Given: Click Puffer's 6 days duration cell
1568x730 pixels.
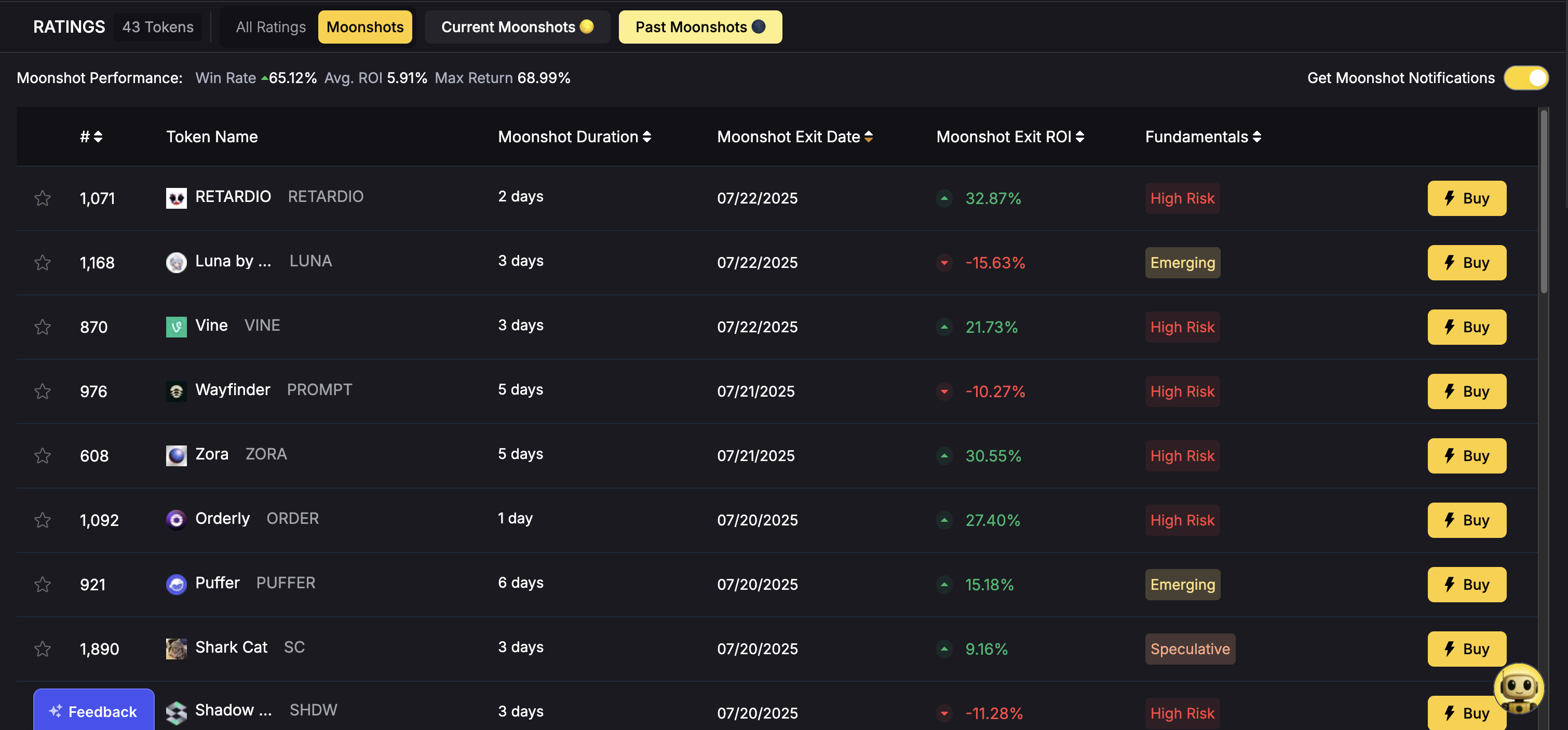Looking at the screenshot, I should [520, 583].
